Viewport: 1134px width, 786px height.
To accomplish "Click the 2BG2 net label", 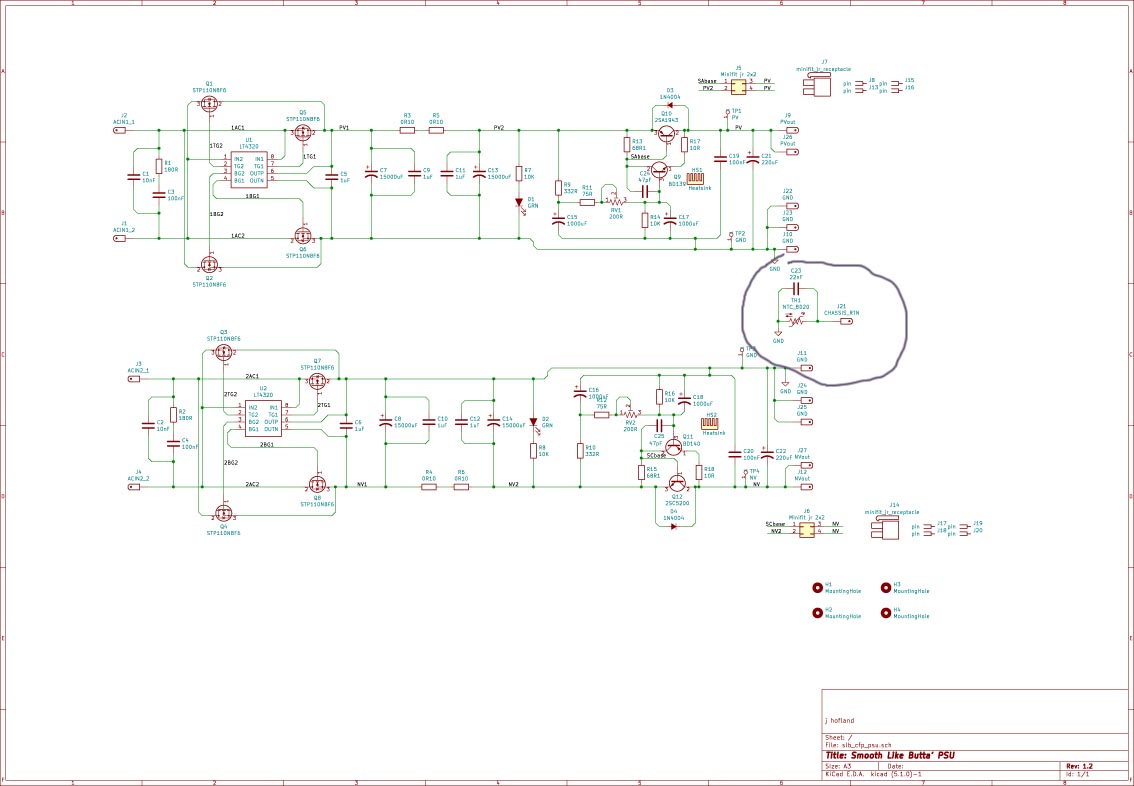I will point(231,461).
